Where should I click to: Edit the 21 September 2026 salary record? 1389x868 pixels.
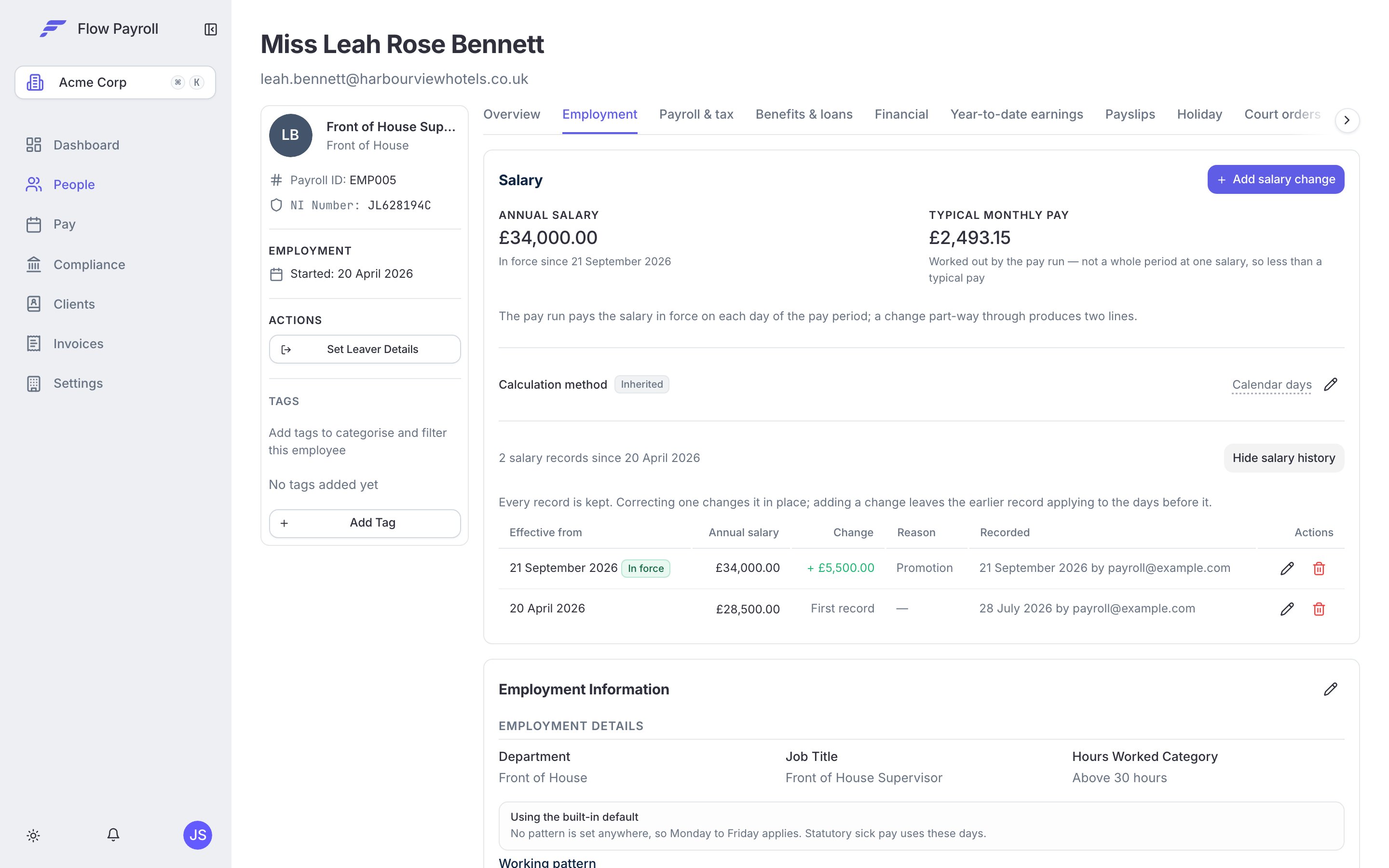(1287, 569)
